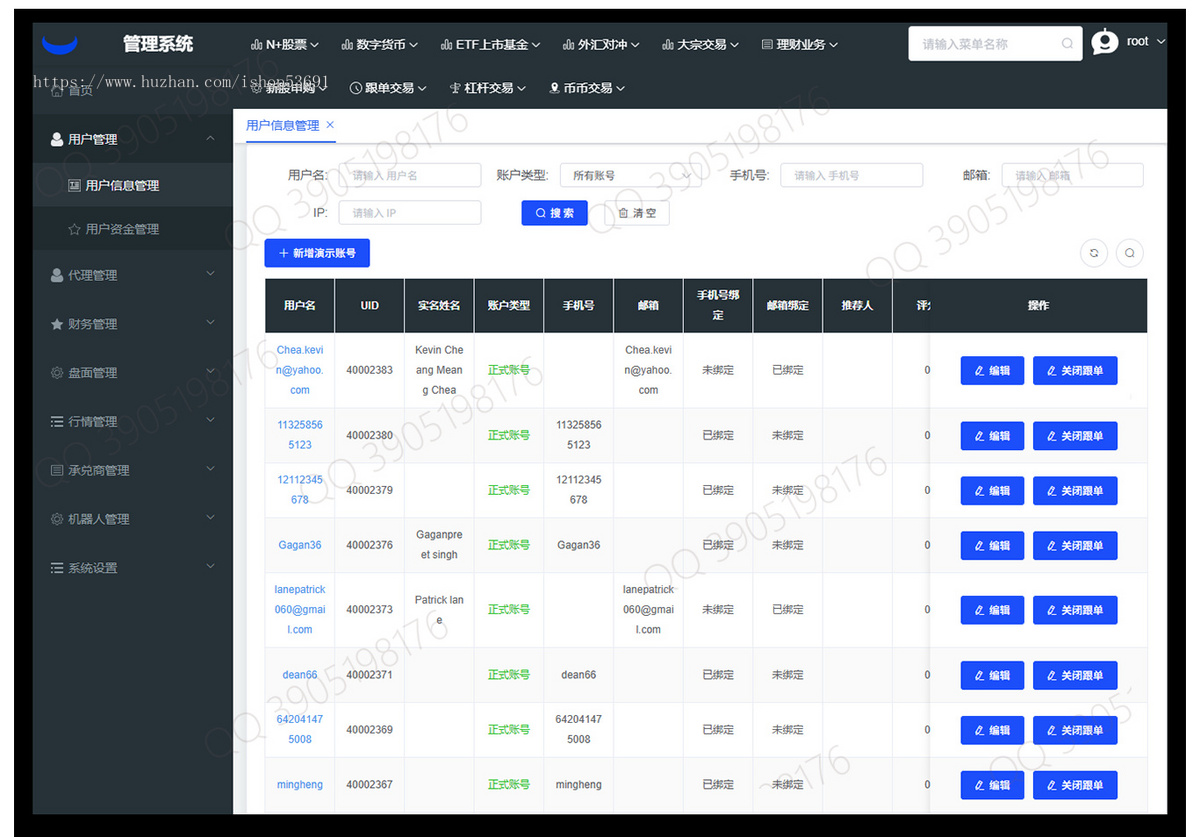Open the 账户类型 select showing 所有账号
The width and height of the screenshot is (1200, 837).
pyautogui.click(x=630, y=175)
